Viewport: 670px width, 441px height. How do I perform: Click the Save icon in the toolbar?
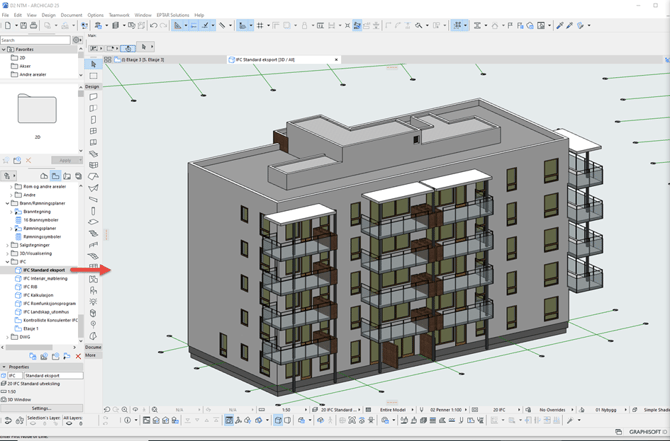coord(24,26)
